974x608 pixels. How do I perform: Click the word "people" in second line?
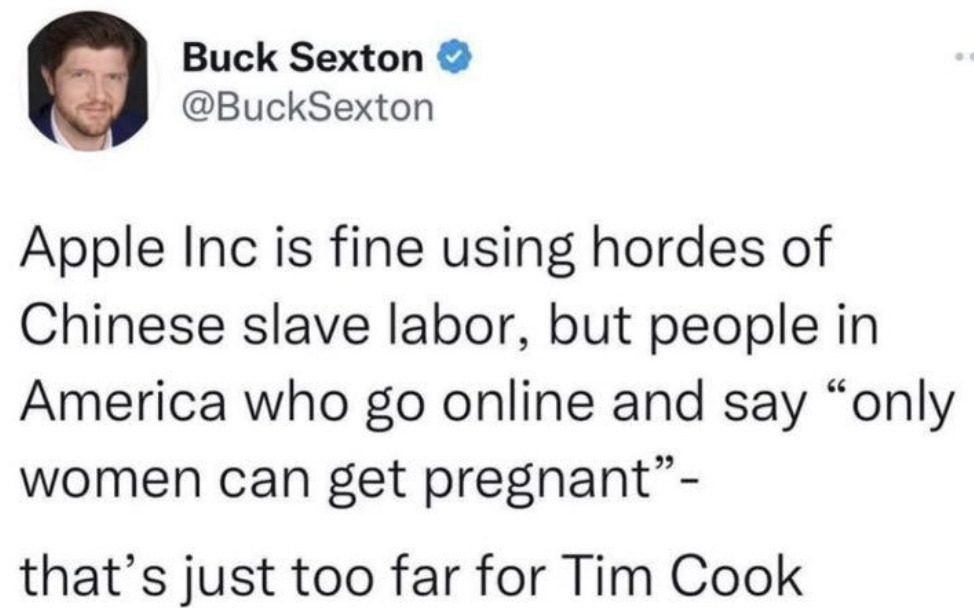(x=734, y=329)
